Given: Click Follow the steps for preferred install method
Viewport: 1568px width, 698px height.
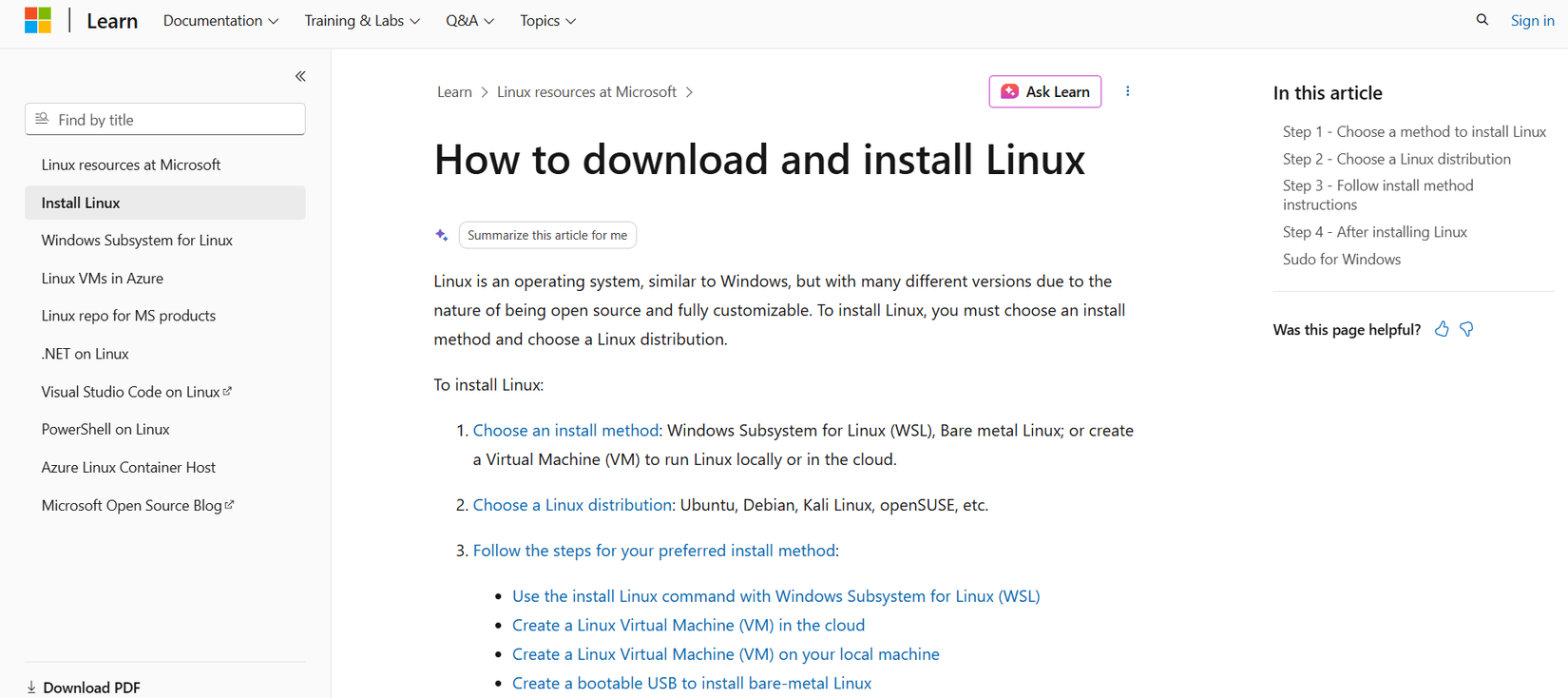Looking at the screenshot, I should coord(654,551).
